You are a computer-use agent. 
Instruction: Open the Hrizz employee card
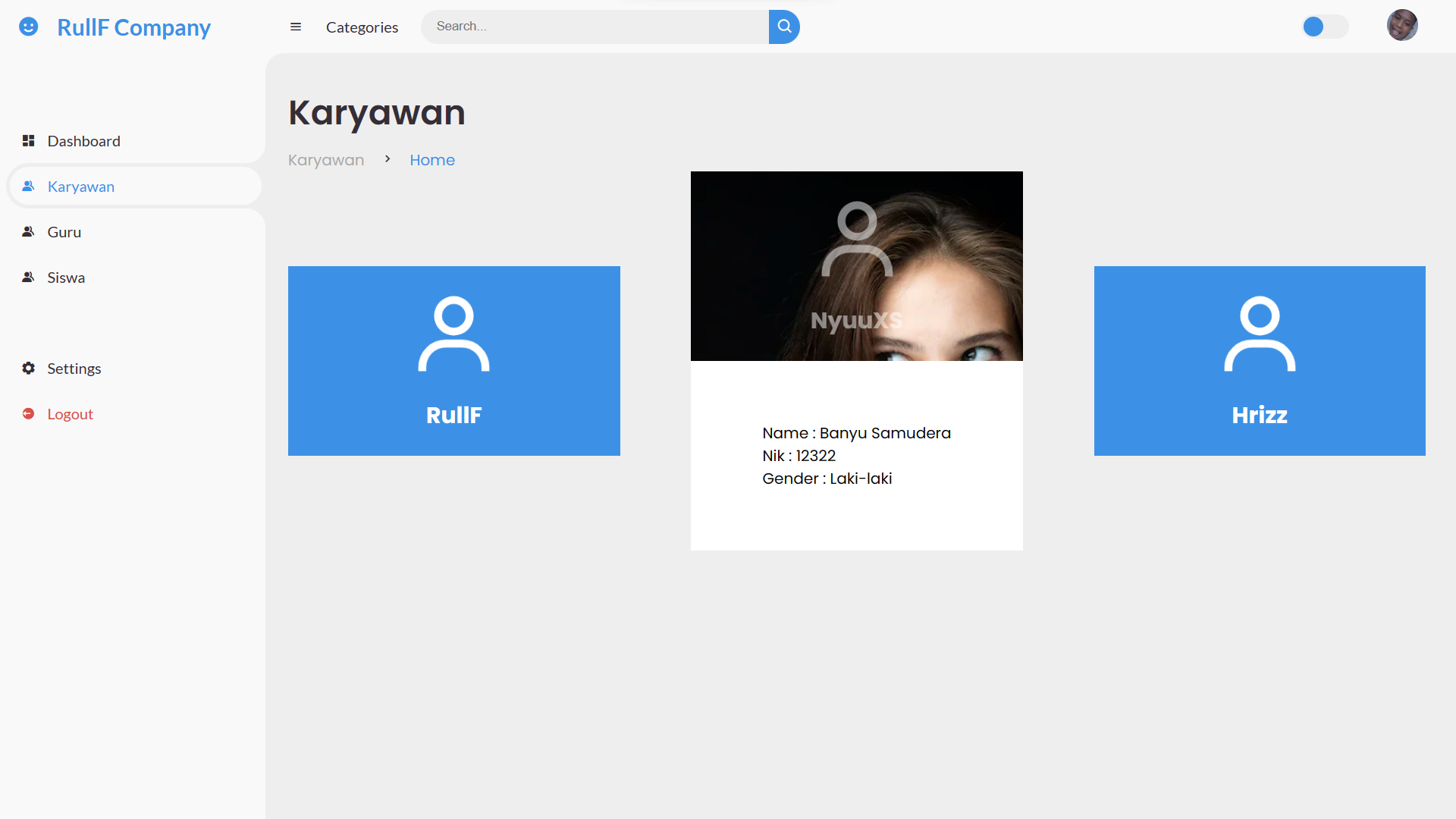point(1259,360)
